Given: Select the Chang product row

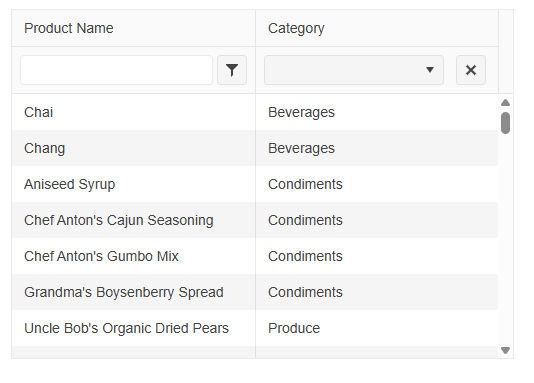Looking at the screenshot, I should [255, 148].
